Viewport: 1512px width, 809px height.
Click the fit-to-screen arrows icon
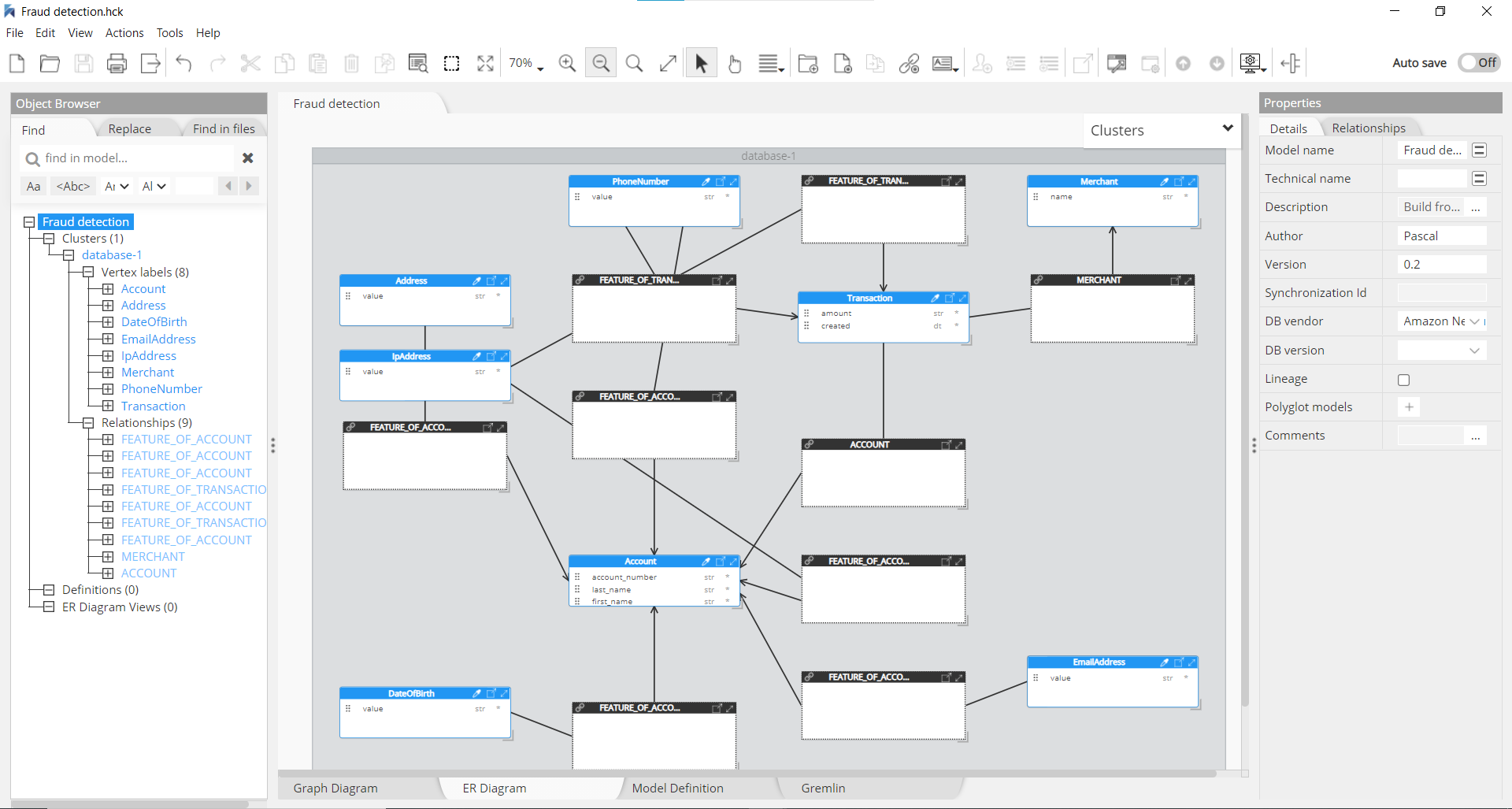point(485,64)
